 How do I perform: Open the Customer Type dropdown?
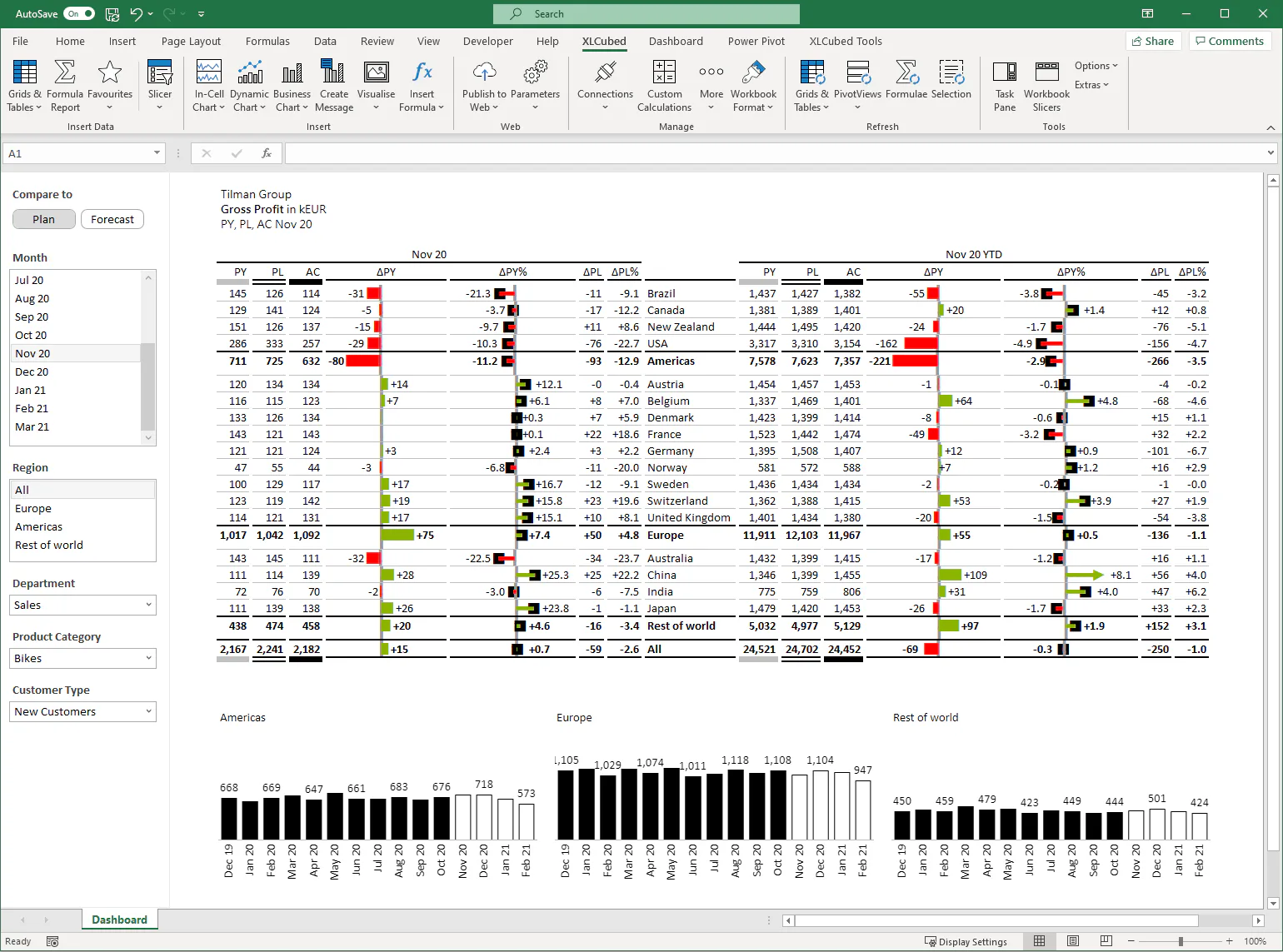[x=83, y=712]
